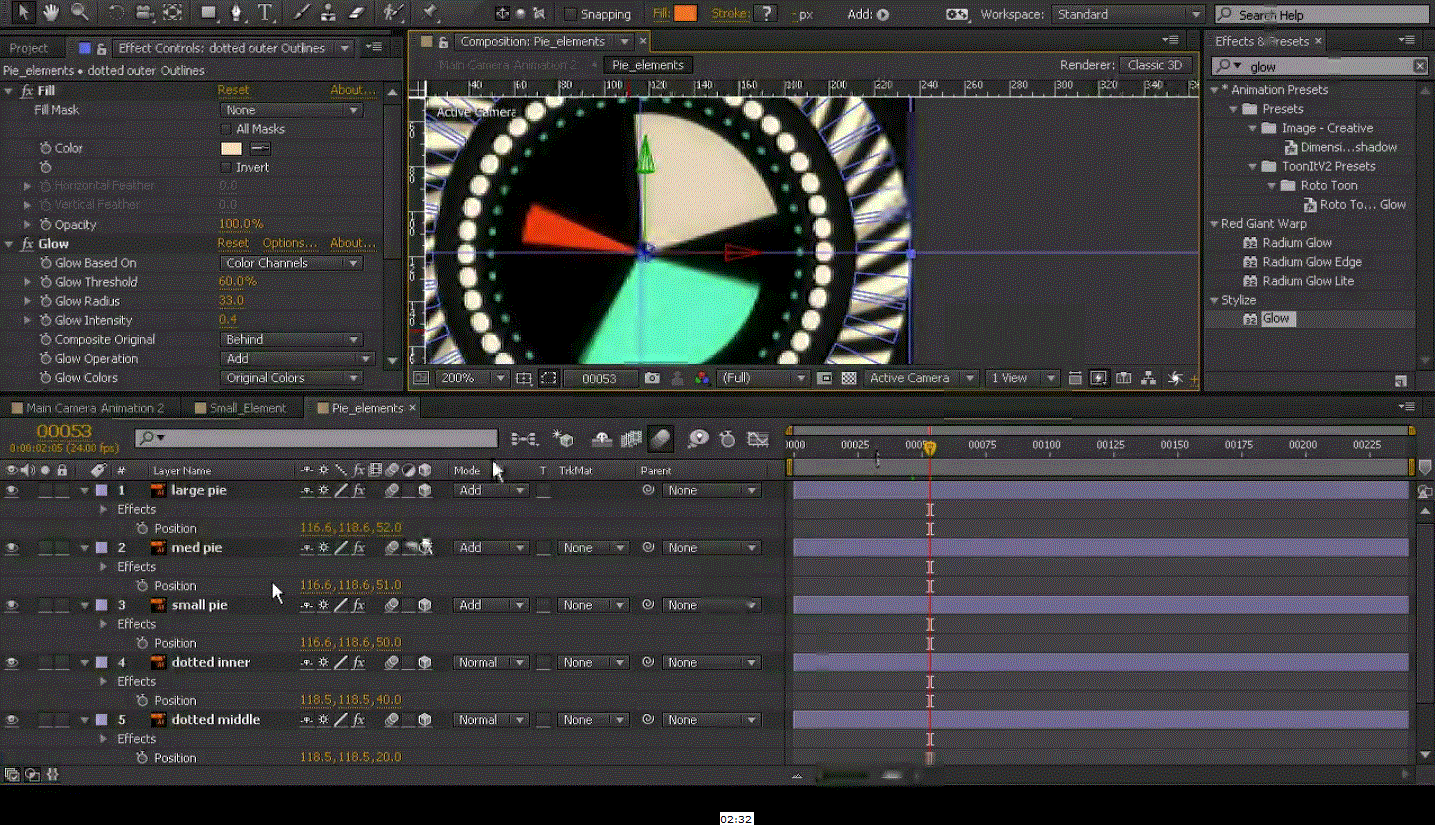Collapse the large pie layer
1435x825 pixels.
(x=85, y=490)
